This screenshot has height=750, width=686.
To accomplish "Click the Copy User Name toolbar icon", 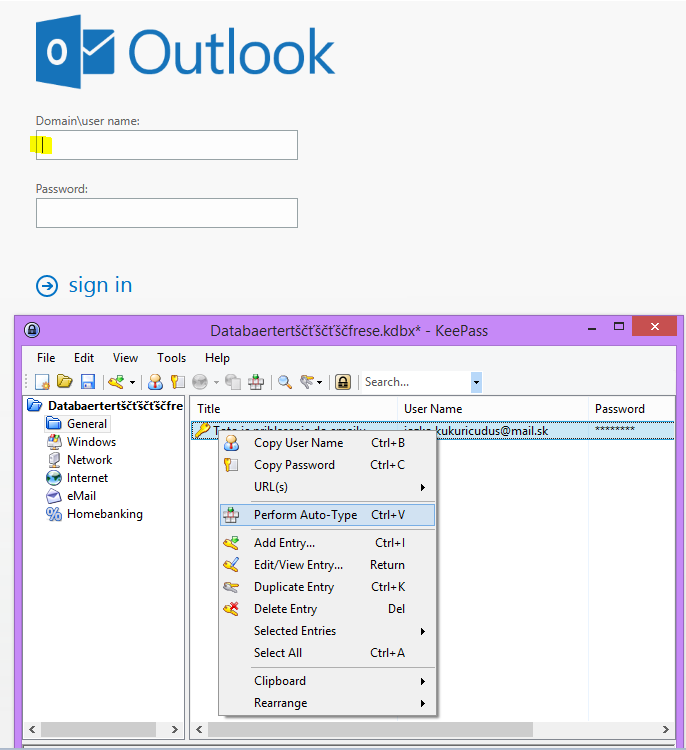I will tap(155, 382).
